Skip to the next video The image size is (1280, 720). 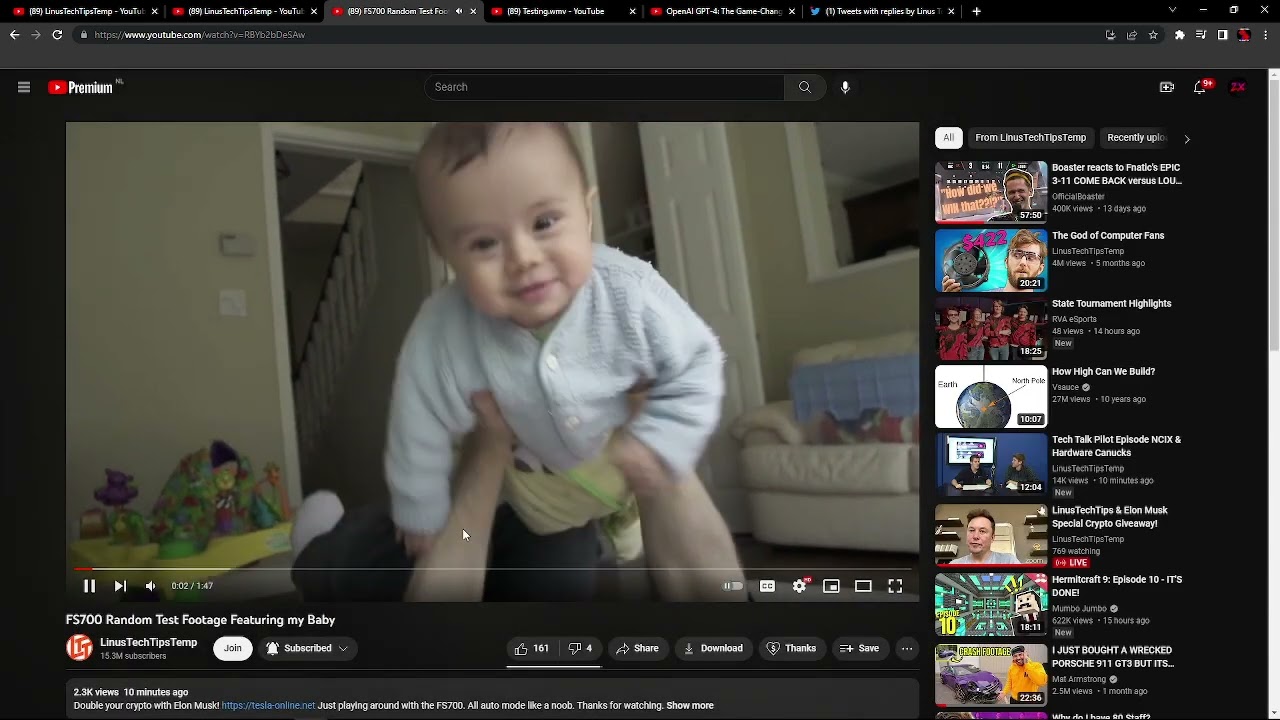click(x=120, y=586)
